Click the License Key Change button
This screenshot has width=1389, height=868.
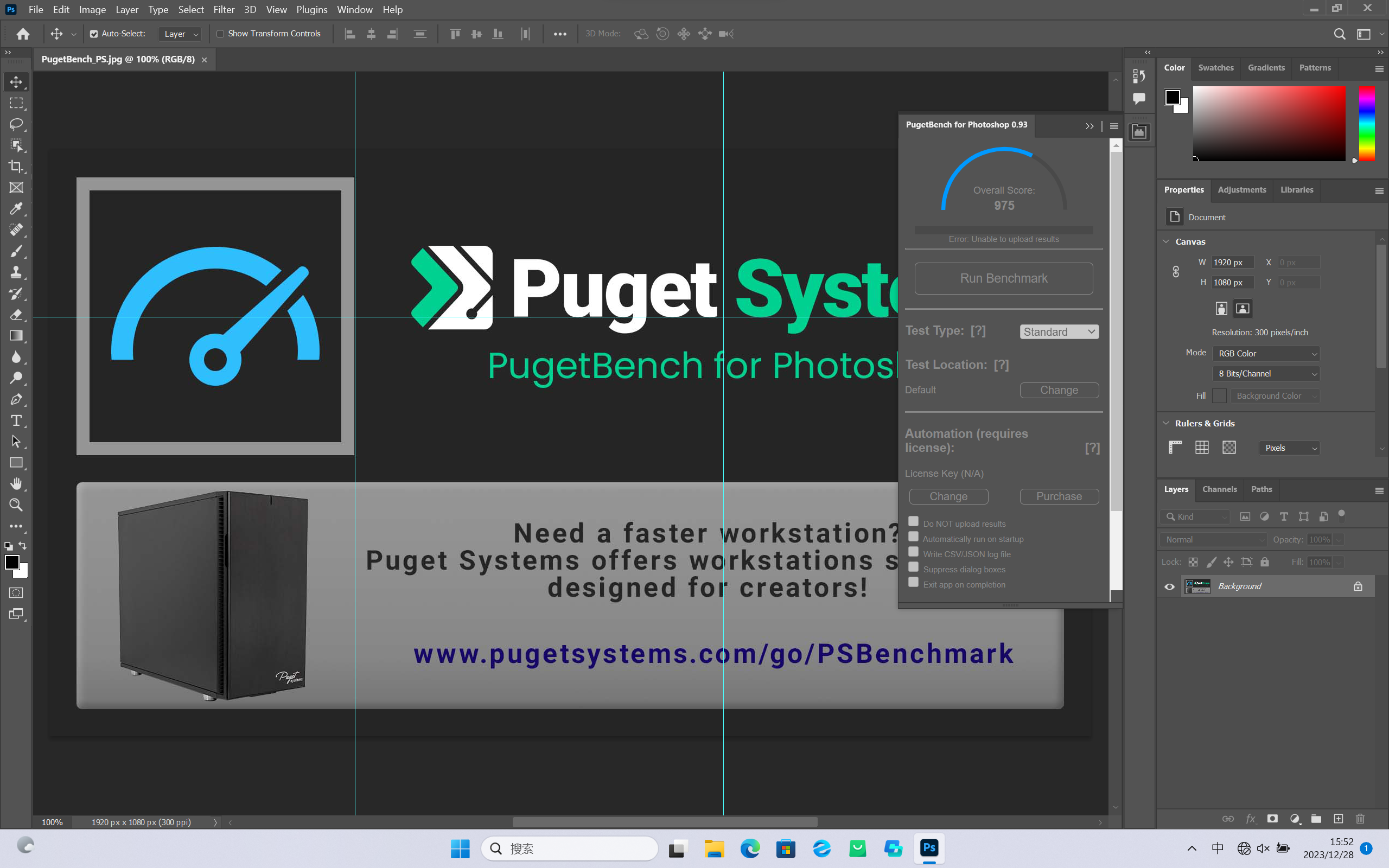[x=948, y=496]
